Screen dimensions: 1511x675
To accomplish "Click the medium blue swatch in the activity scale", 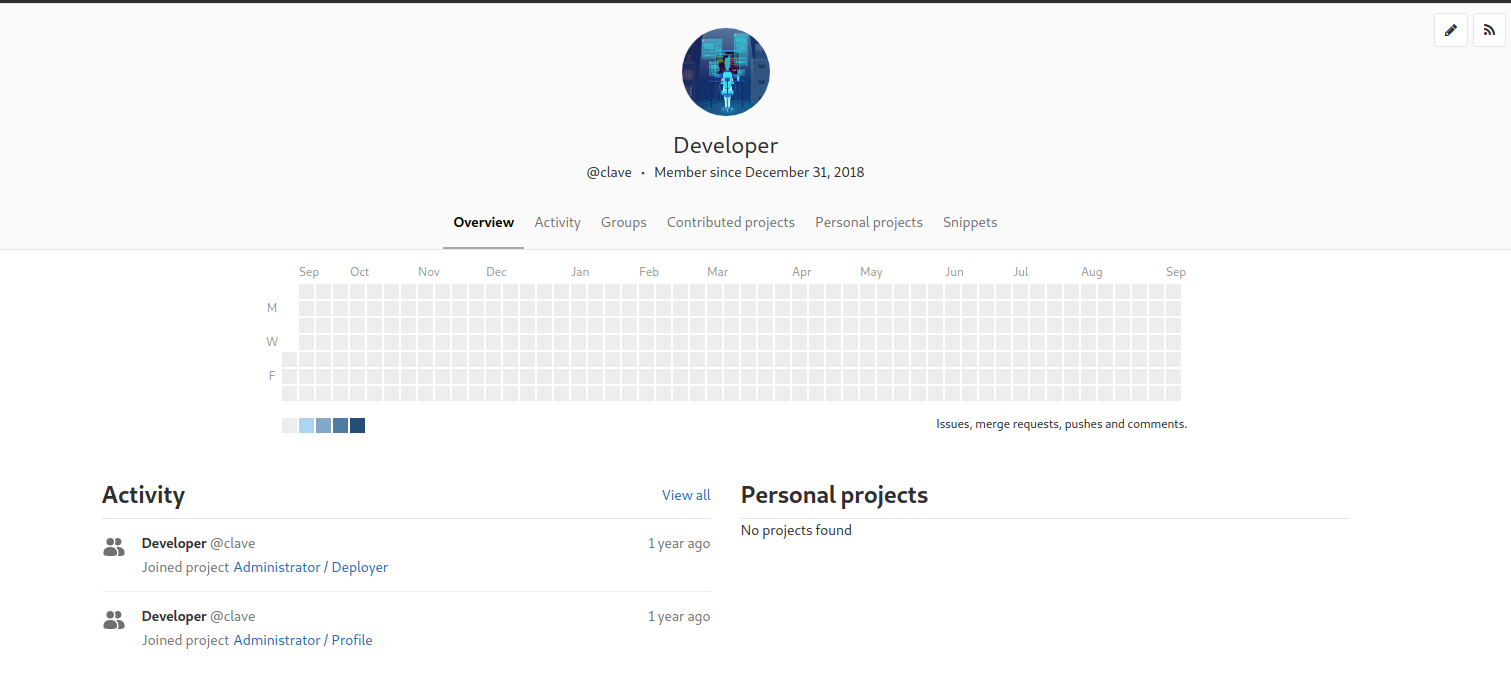I will [322, 425].
